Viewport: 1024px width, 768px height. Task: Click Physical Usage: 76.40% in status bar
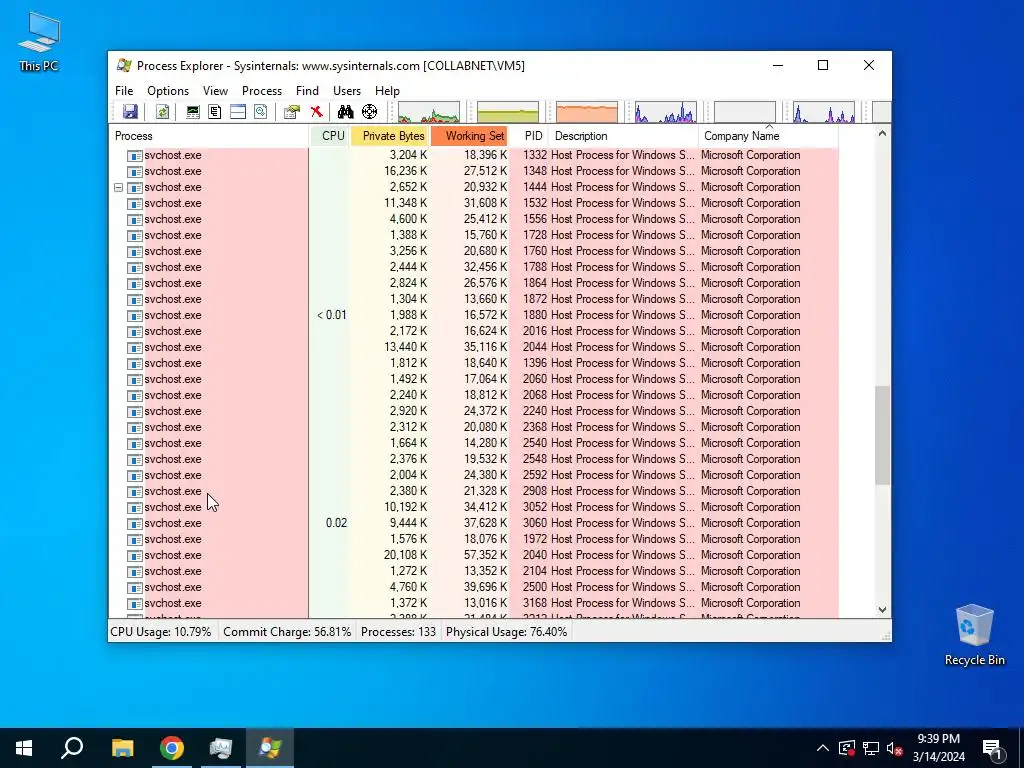(506, 632)
